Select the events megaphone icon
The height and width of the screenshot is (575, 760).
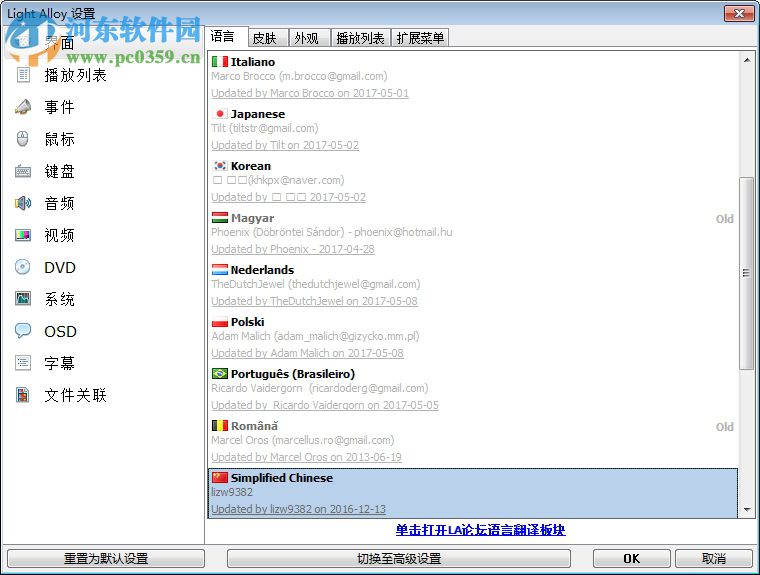click(x=23, y=107)
